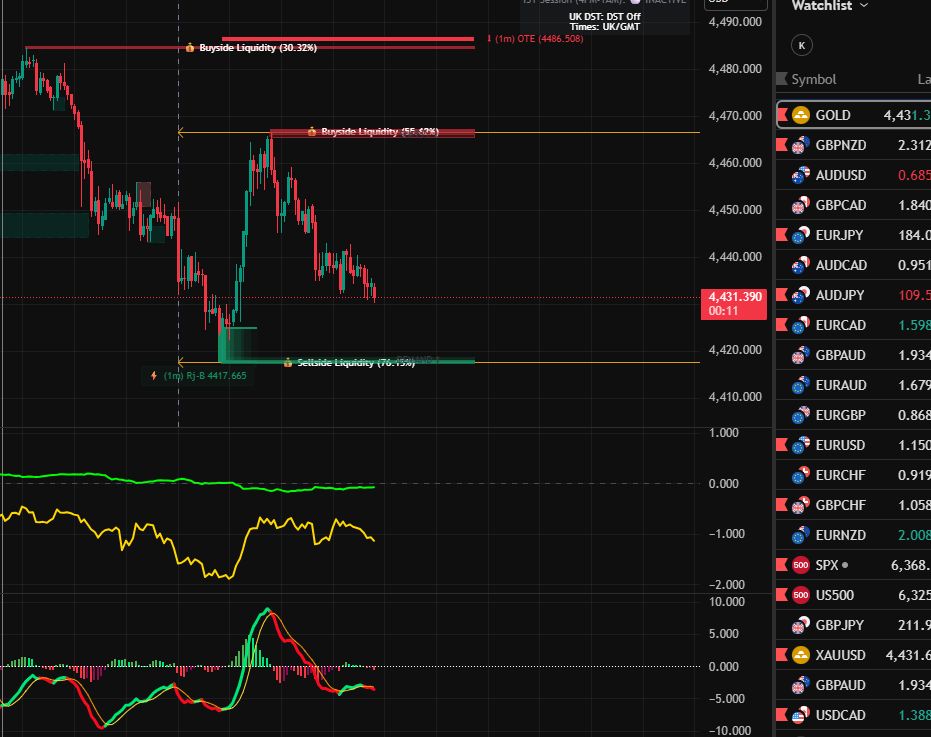Sort watchlist by the Symbol column header

pyautogui.click(x=813, y=79)
